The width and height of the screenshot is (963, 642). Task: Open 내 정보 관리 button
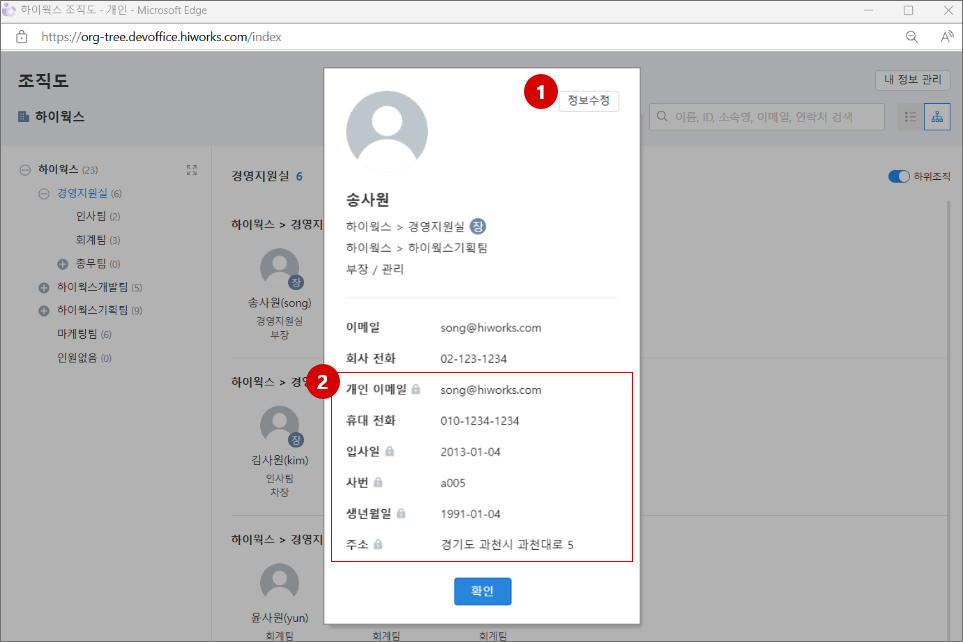pos(912,80)
